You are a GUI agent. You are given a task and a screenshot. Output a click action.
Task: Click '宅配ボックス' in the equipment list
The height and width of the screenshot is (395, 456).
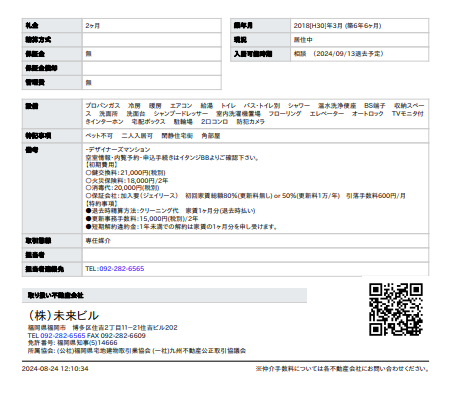[148, 122]
